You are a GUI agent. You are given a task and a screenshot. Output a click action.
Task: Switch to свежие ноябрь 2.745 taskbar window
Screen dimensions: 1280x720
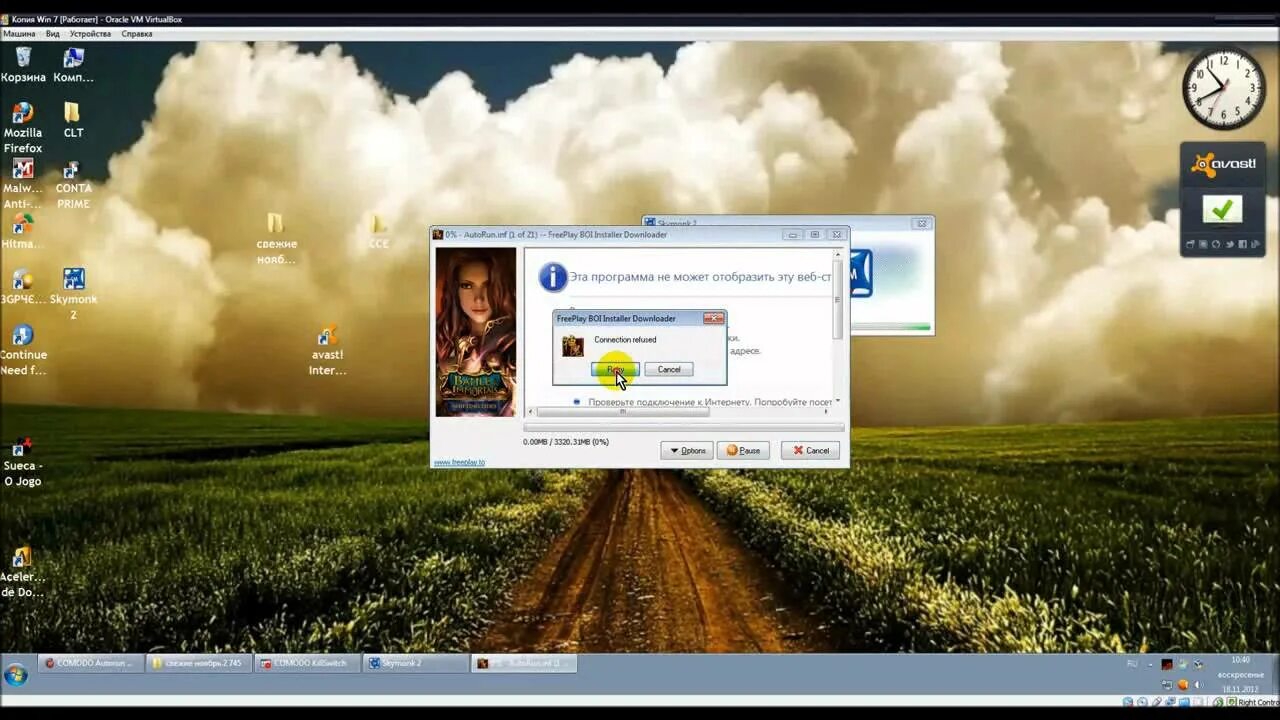pos(197,663)
